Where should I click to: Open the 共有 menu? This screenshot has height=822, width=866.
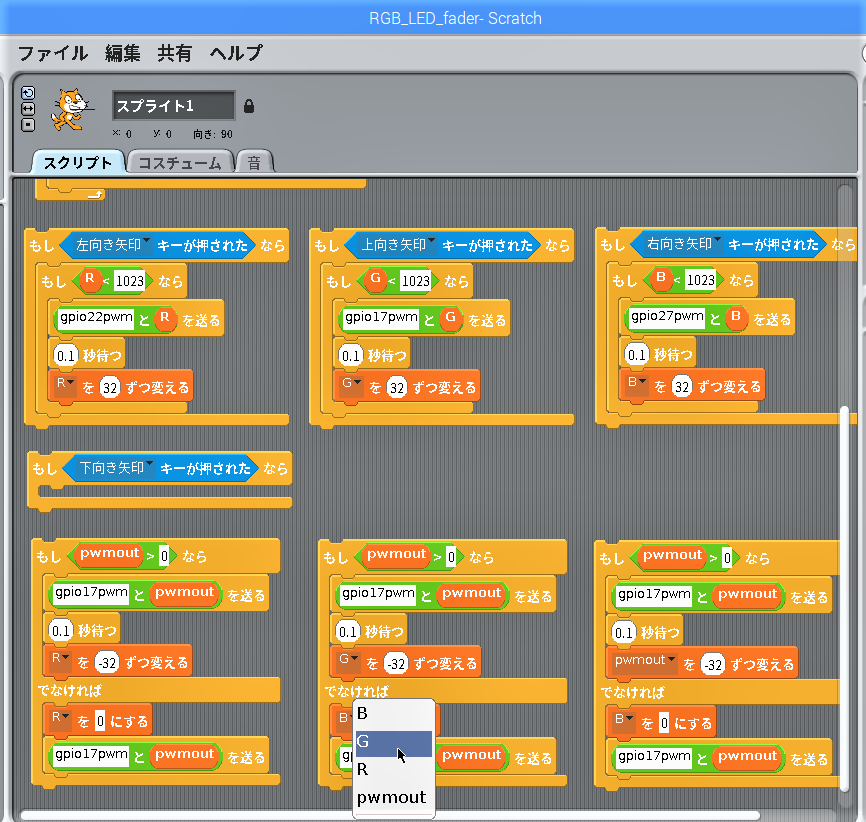coord(175,53)
